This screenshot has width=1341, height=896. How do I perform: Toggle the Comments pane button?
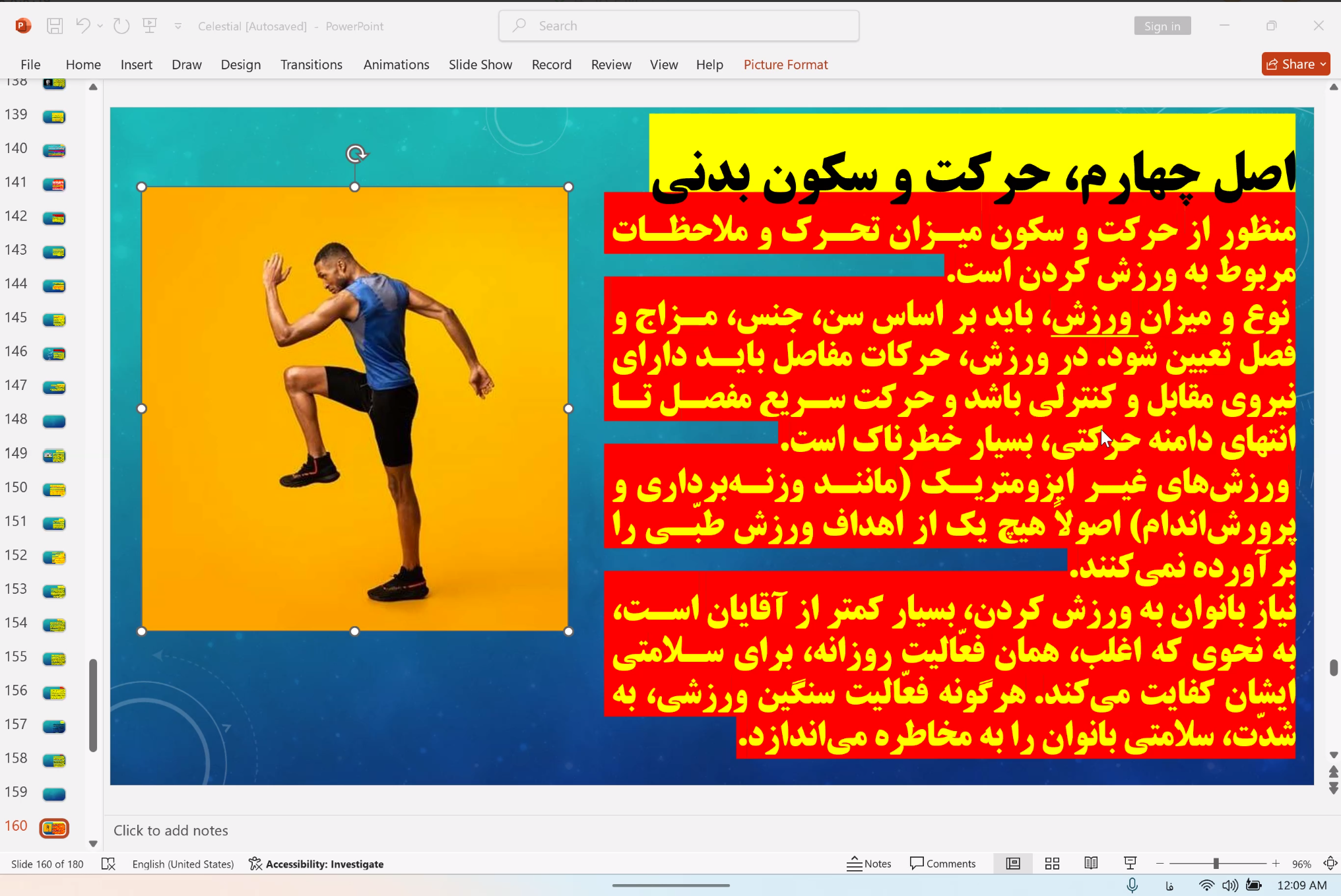[942, 864]
